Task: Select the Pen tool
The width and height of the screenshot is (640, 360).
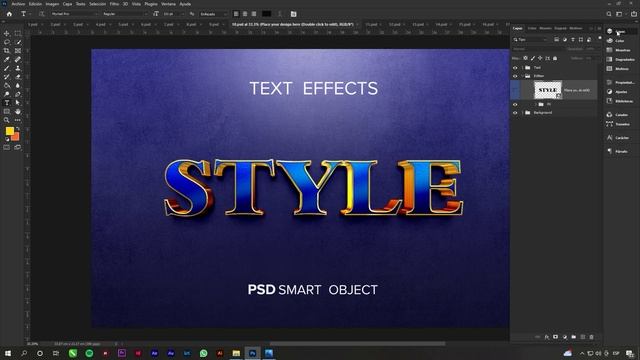Action: click(x=18, y=94)
